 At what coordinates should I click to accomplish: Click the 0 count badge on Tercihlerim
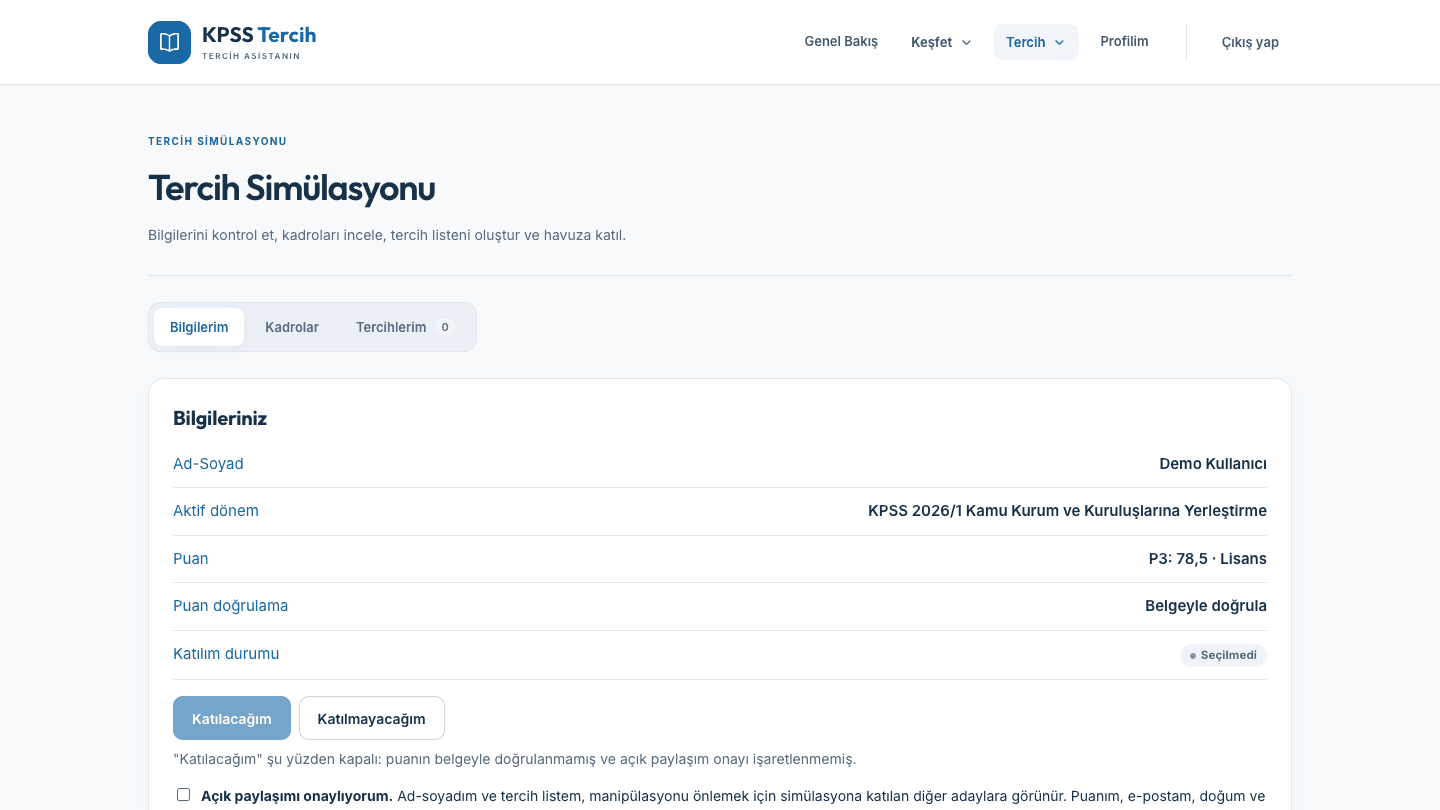point(445,327)
